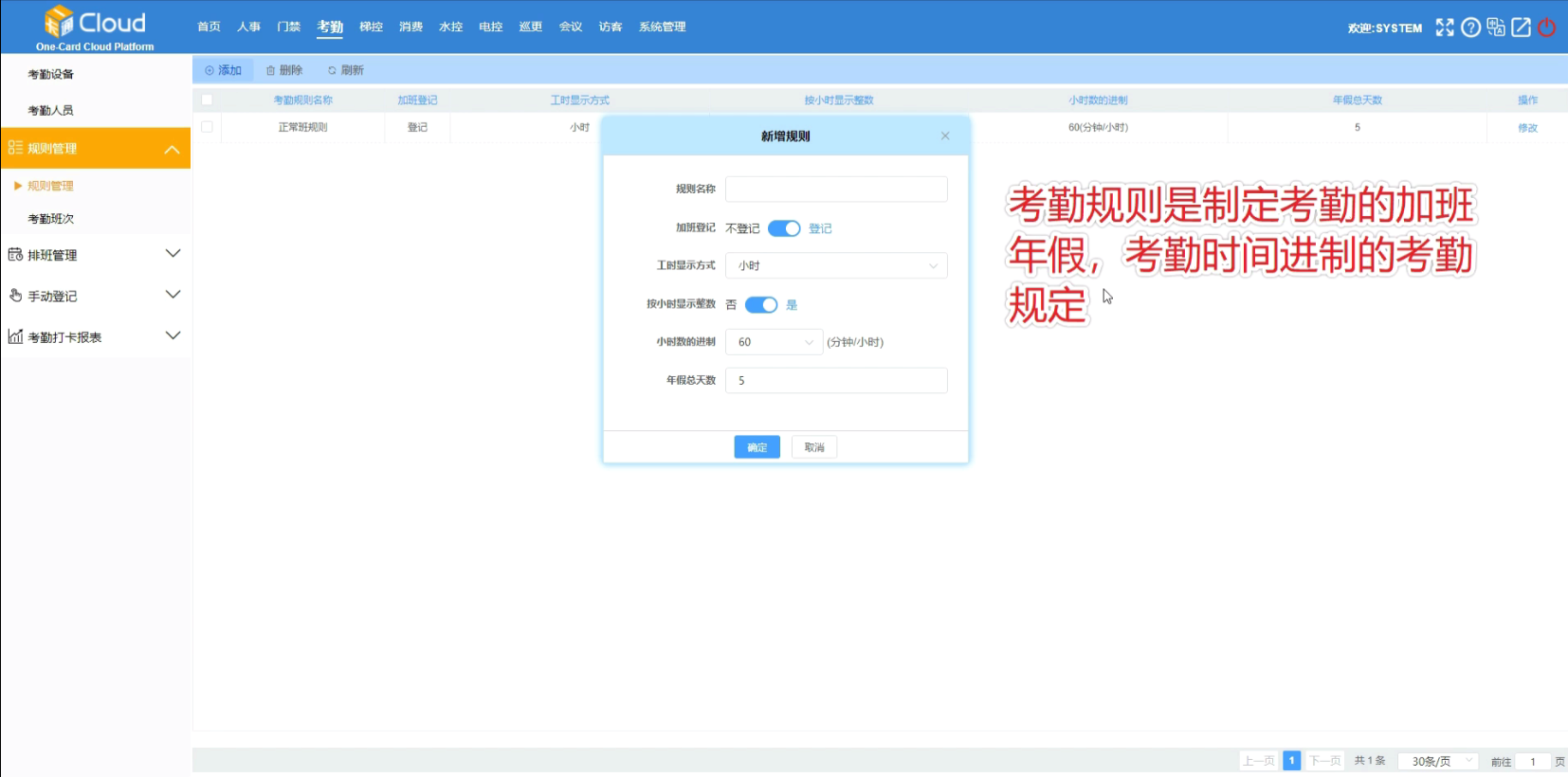Open the 工时显示方式 dropdown
Screen dimensions: 1568x777
[x=835, y=265]
